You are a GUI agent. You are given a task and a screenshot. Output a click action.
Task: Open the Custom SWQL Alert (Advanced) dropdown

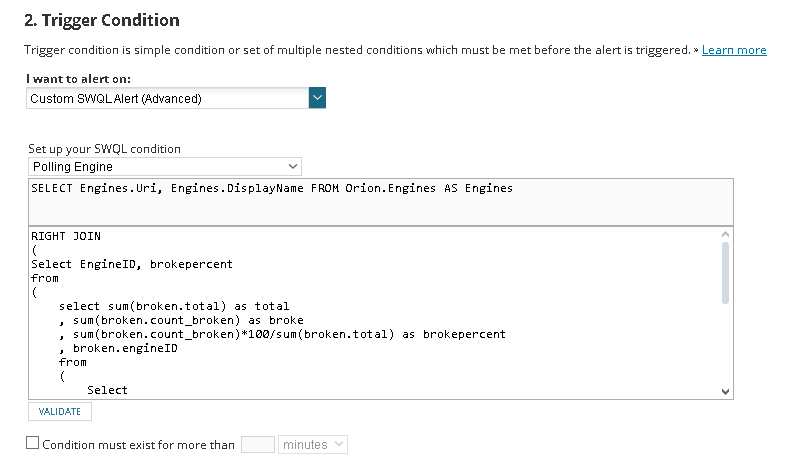pyautogui.click(x=166, y=98)
